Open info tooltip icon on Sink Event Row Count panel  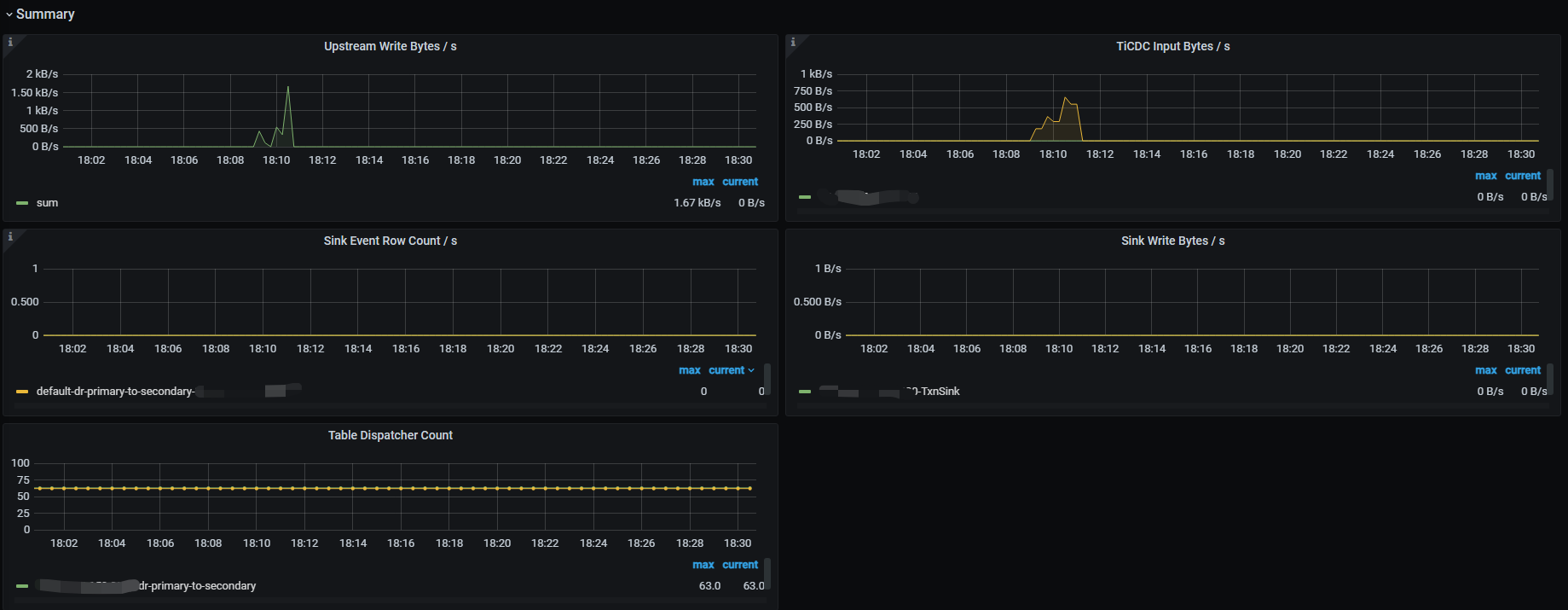[10, 236]
